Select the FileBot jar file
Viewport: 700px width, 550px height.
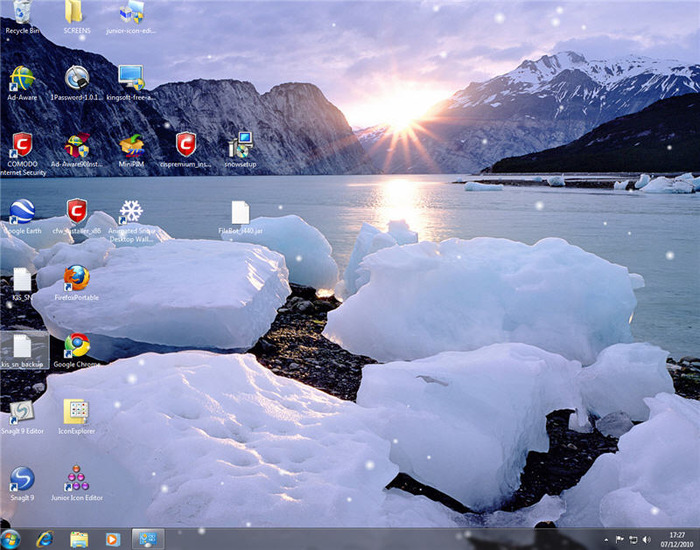click(x=240, y=212)
